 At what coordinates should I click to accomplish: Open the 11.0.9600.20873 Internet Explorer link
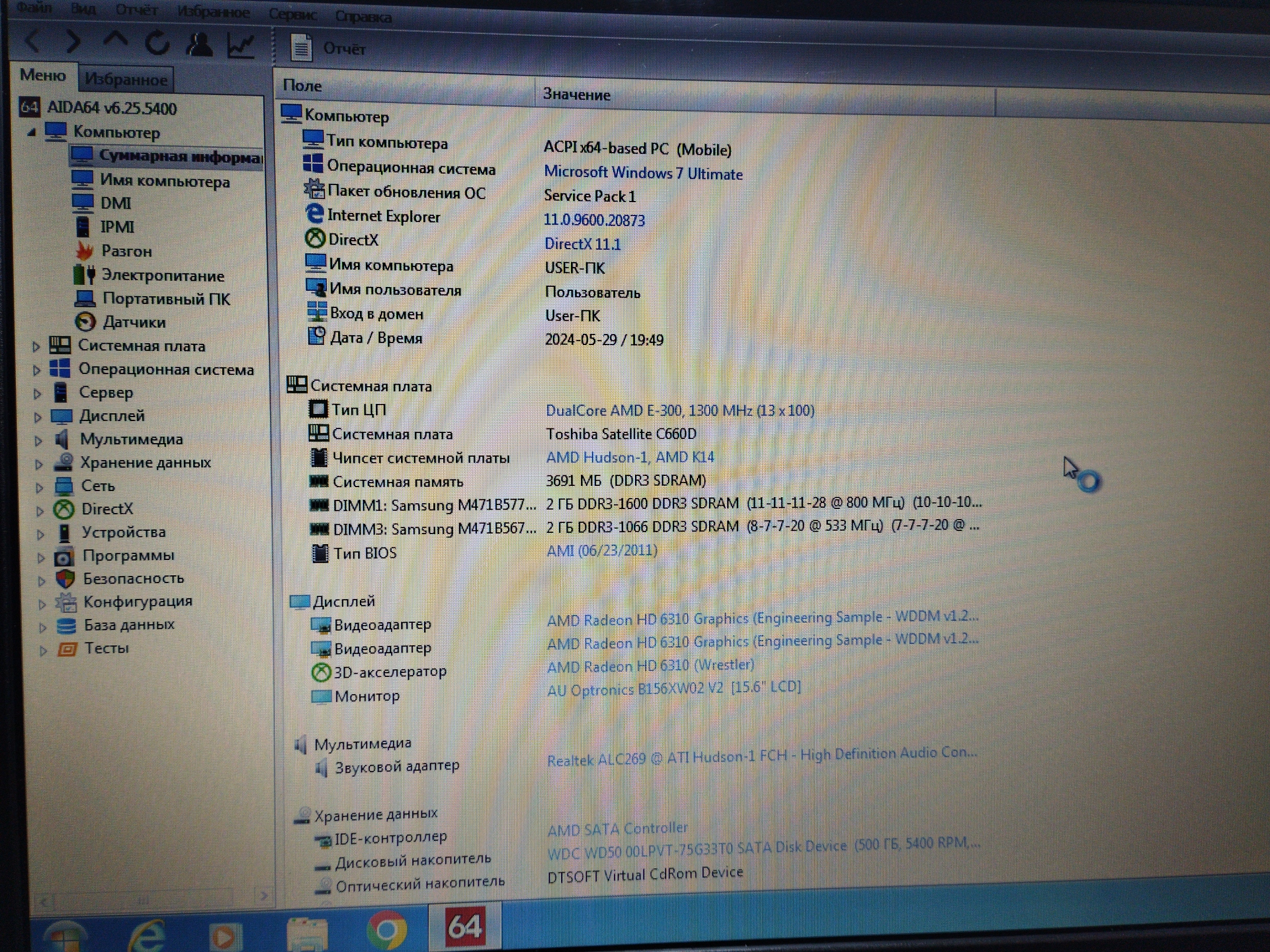(x=594, y=219)
